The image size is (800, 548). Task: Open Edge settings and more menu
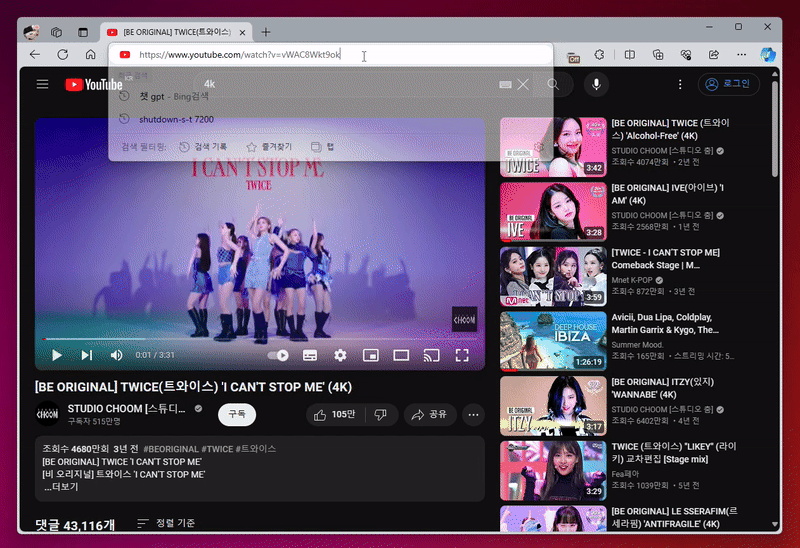pyautogui.click(x=741, y=55)
